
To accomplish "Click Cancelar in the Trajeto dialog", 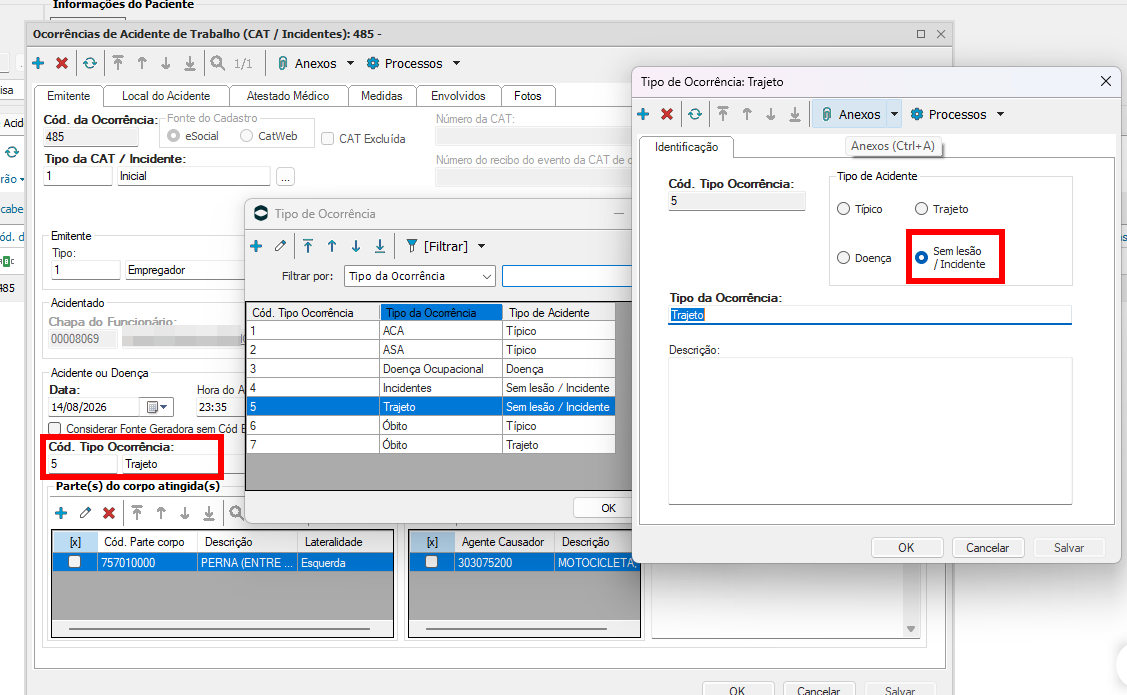I will click(988, 548).
